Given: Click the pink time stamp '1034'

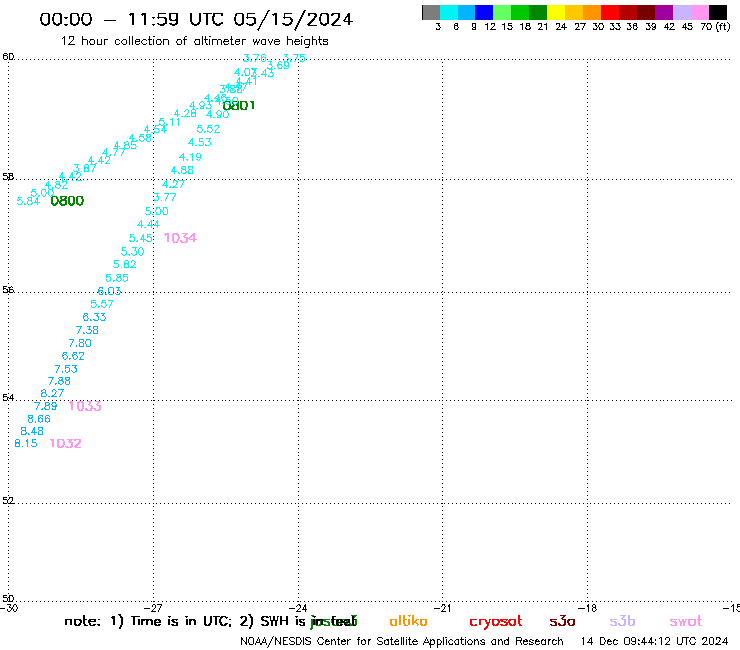Looking at the screenshot, I should click(x=180, y=238).
